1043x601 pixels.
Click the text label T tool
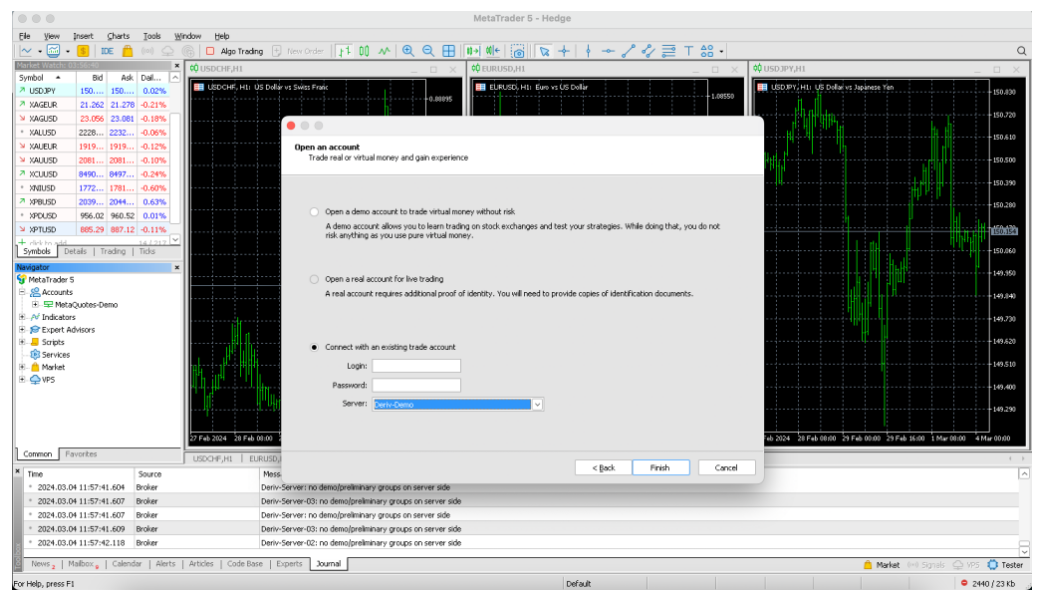click(689, 51)
